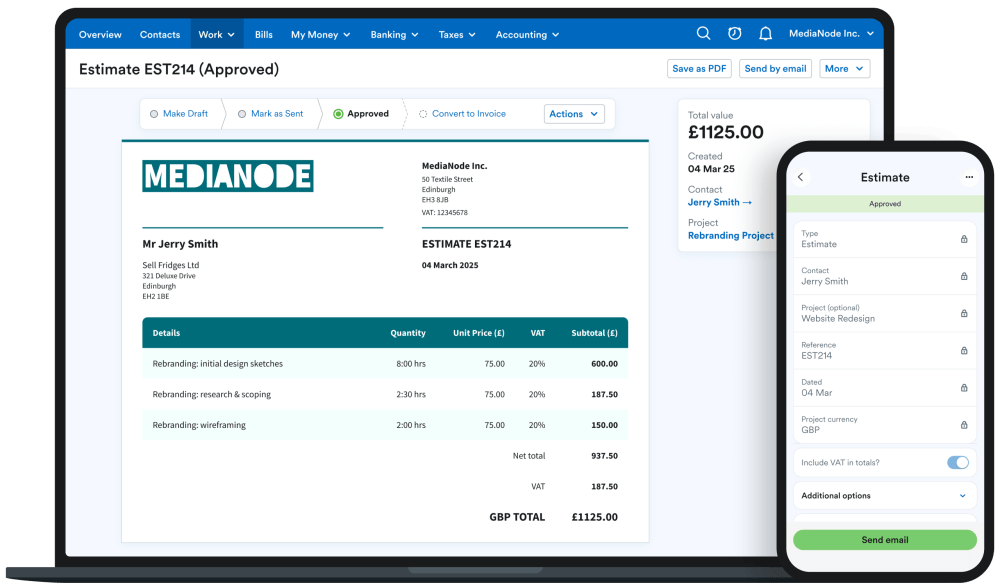Open the Banking dropdown menu
This screenshot has width=1000, height=583.
(394, 34)
